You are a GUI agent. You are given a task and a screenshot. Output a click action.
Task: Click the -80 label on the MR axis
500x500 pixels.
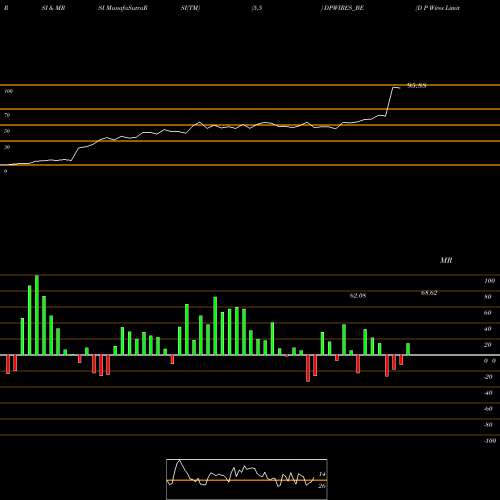click(x=488, y=425)
